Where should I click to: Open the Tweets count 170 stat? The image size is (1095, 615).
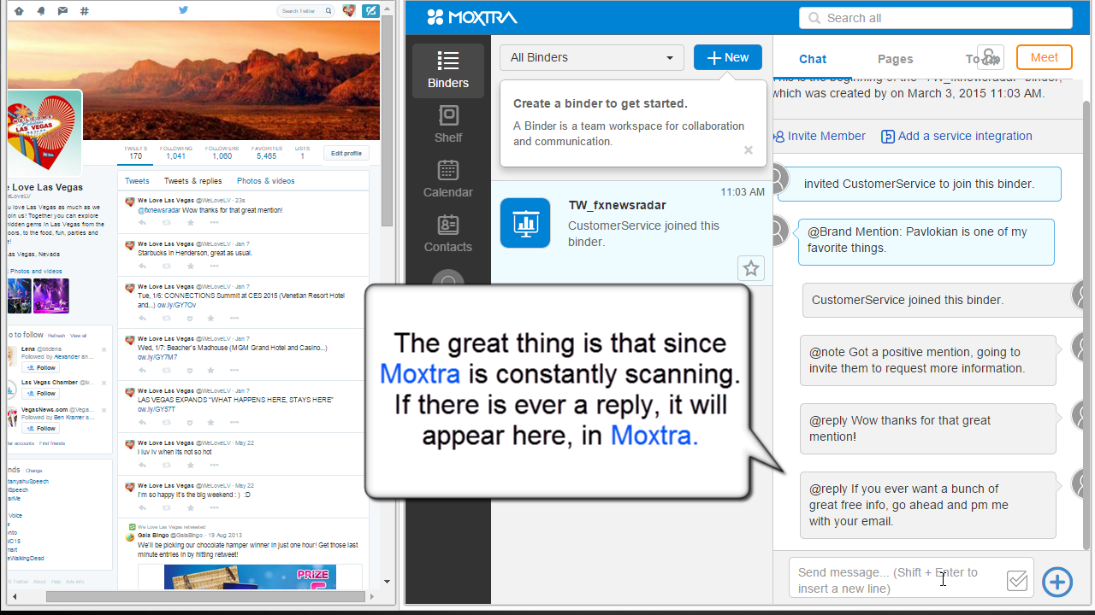[x=135, y=153]
